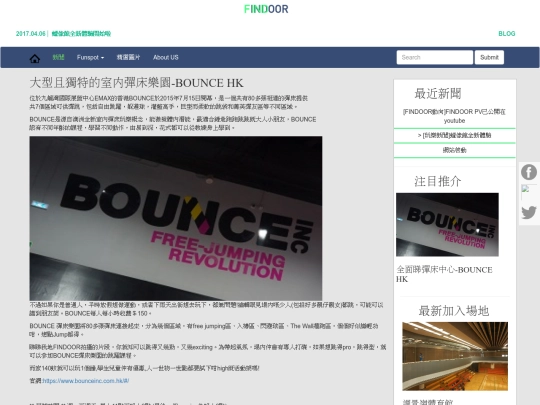The image size is (540, 405).
Task: Click the featured BOUNCE thumbnail in sidebar
Action: (x=447, y=225)
